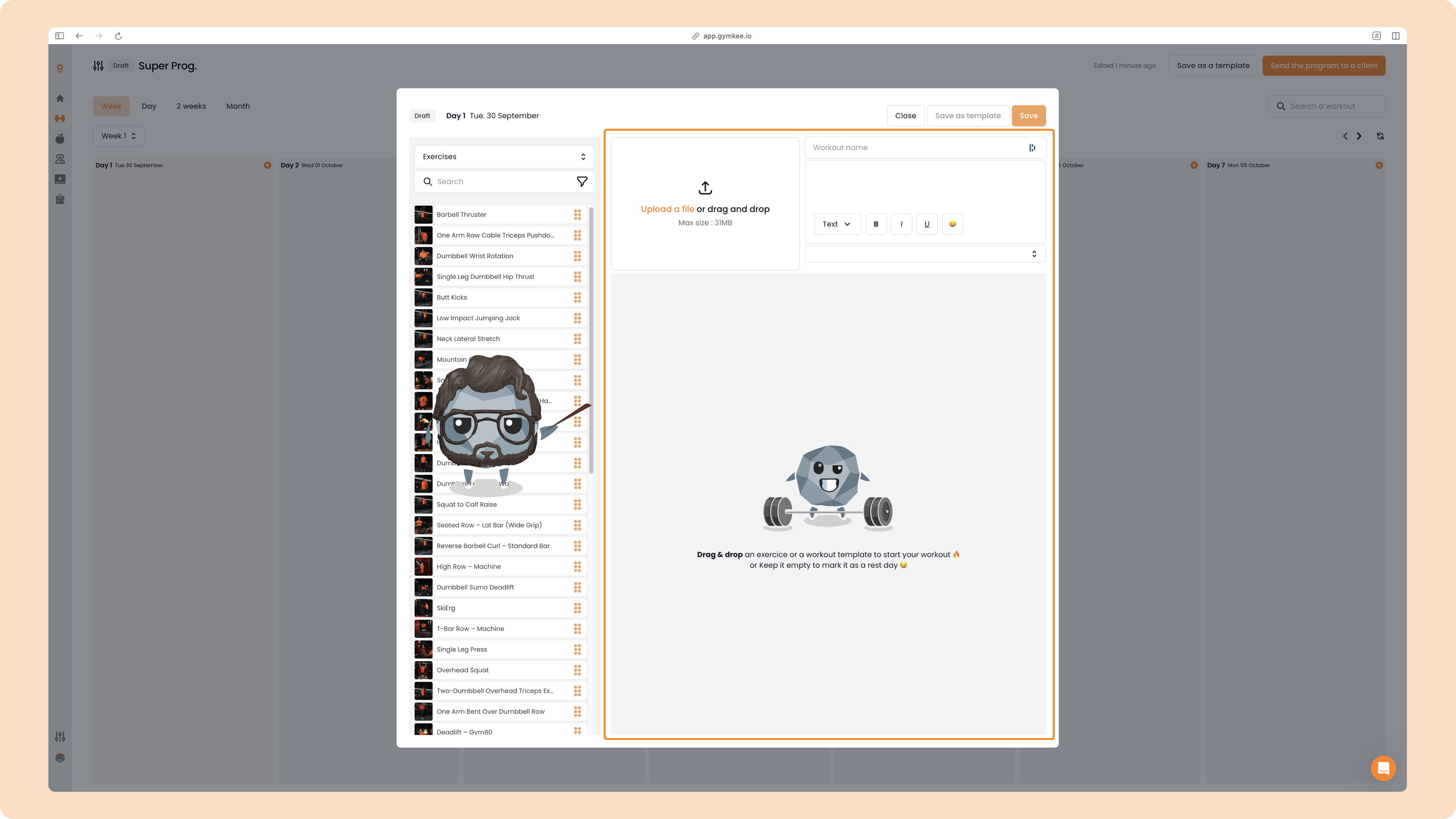Viewport: 1456px width, 819px height.
Task: Select High Row – Machine exercise
Action: 500,567
